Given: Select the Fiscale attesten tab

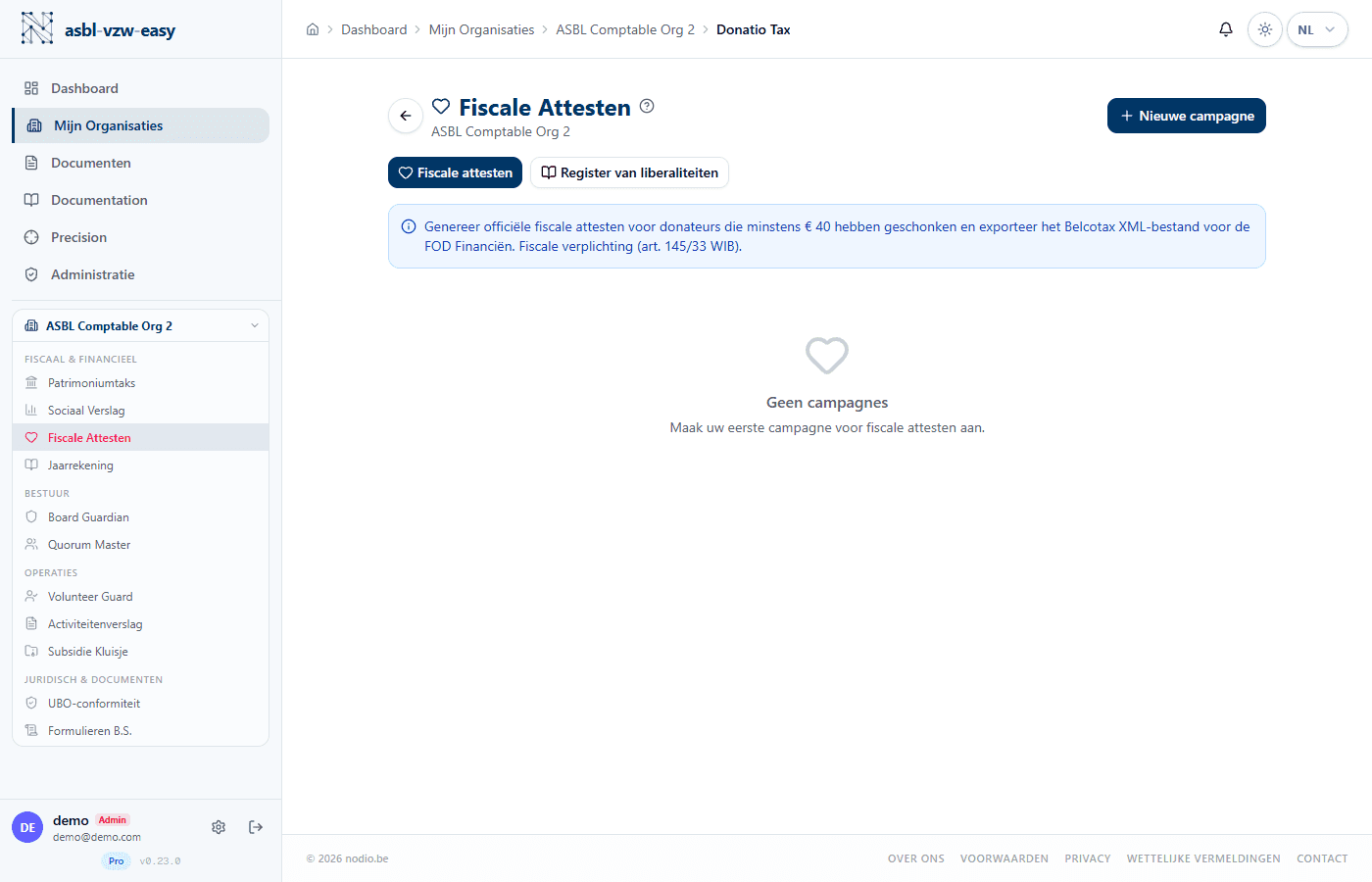Looking at the screenshot, I should click(x=455, y=172).
